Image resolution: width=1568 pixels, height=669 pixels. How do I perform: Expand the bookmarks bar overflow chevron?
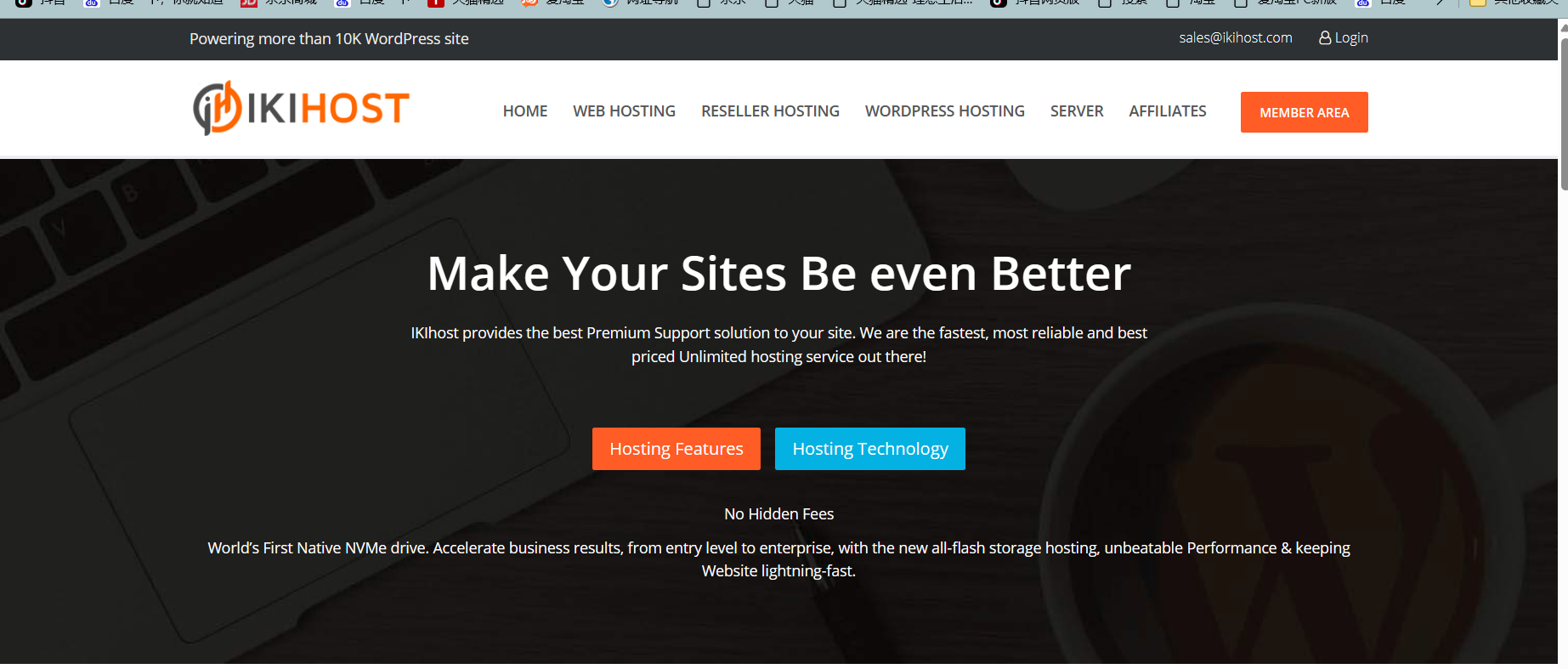point(1440,3)
